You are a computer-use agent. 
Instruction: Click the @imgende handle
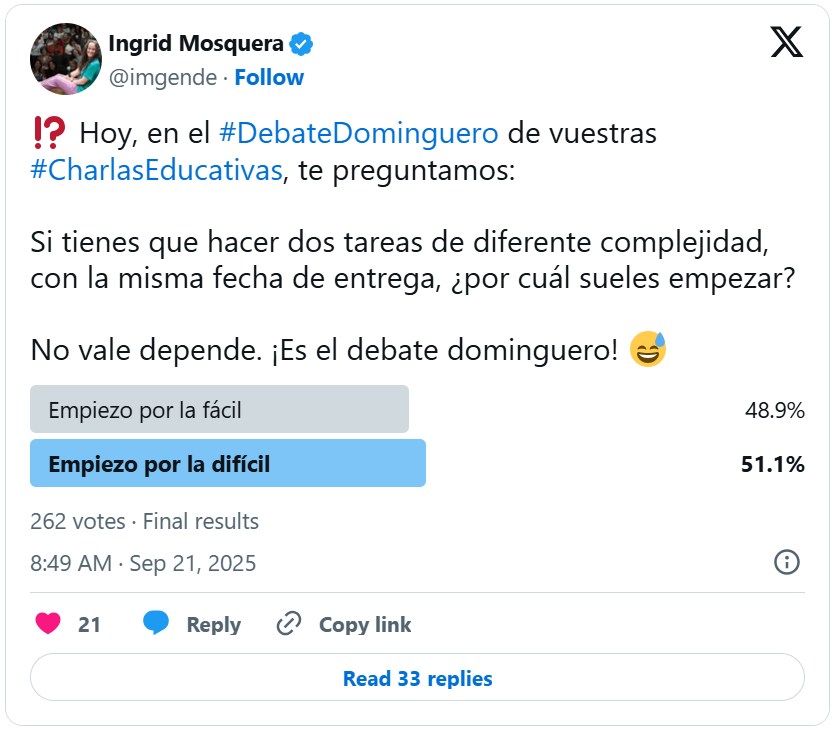tap(161, 77)
